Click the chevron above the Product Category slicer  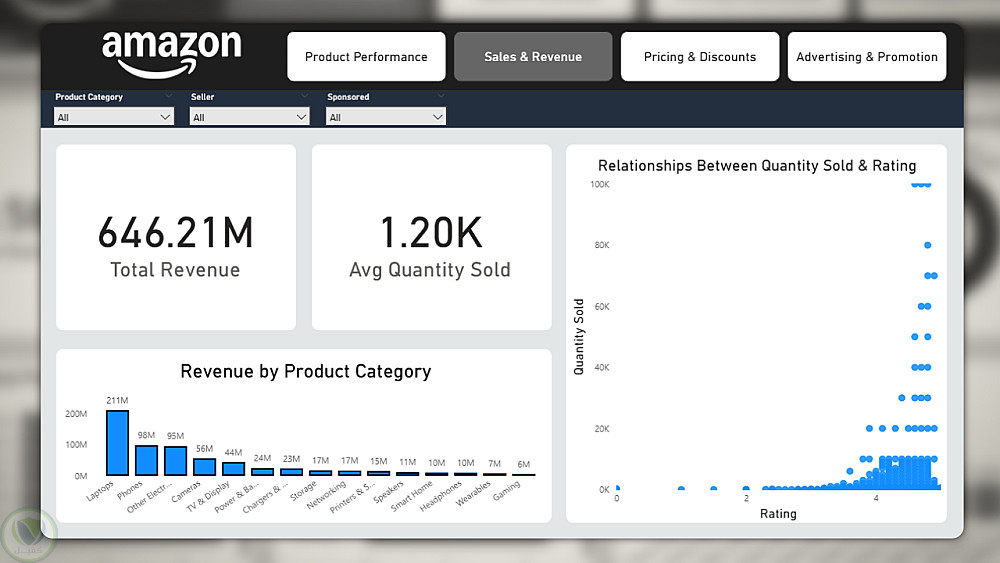click(x=168, y=96)
